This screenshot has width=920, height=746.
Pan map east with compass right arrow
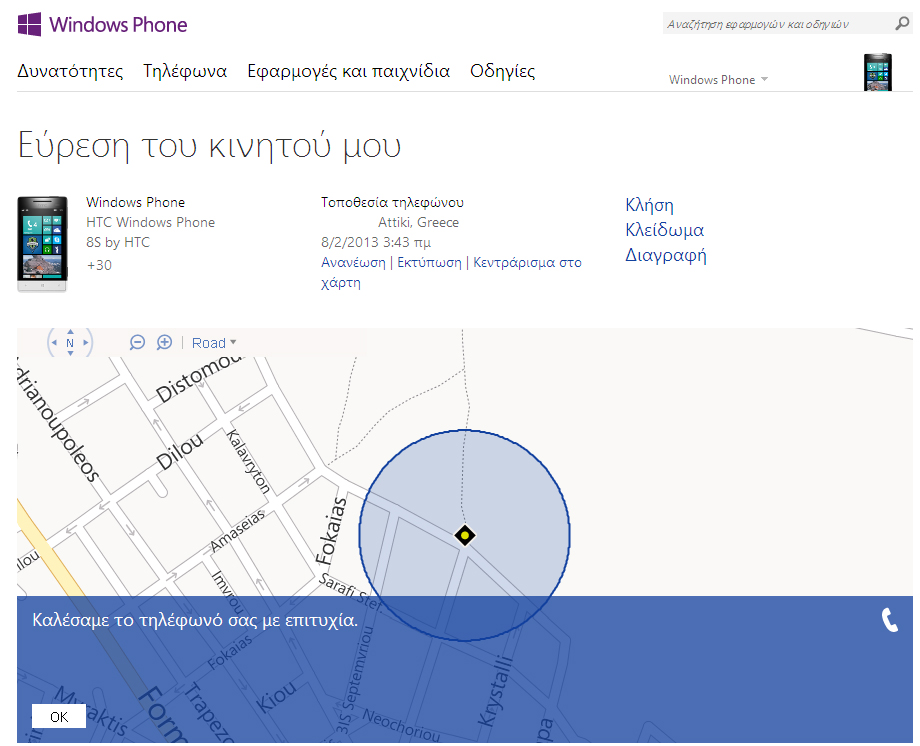click(87, 343)
